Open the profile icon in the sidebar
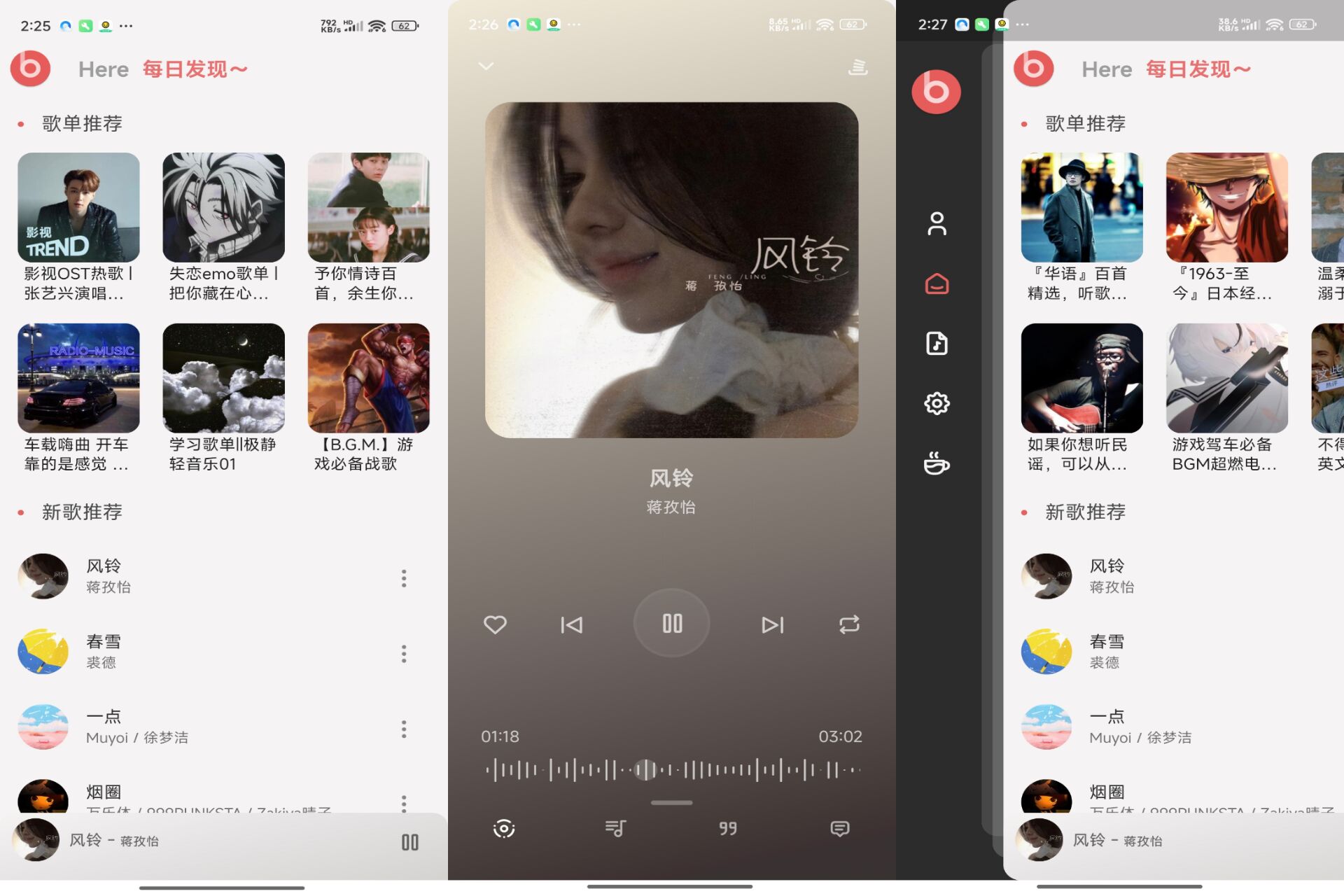The image size is (1344, 896). click(x=937, y=224)
